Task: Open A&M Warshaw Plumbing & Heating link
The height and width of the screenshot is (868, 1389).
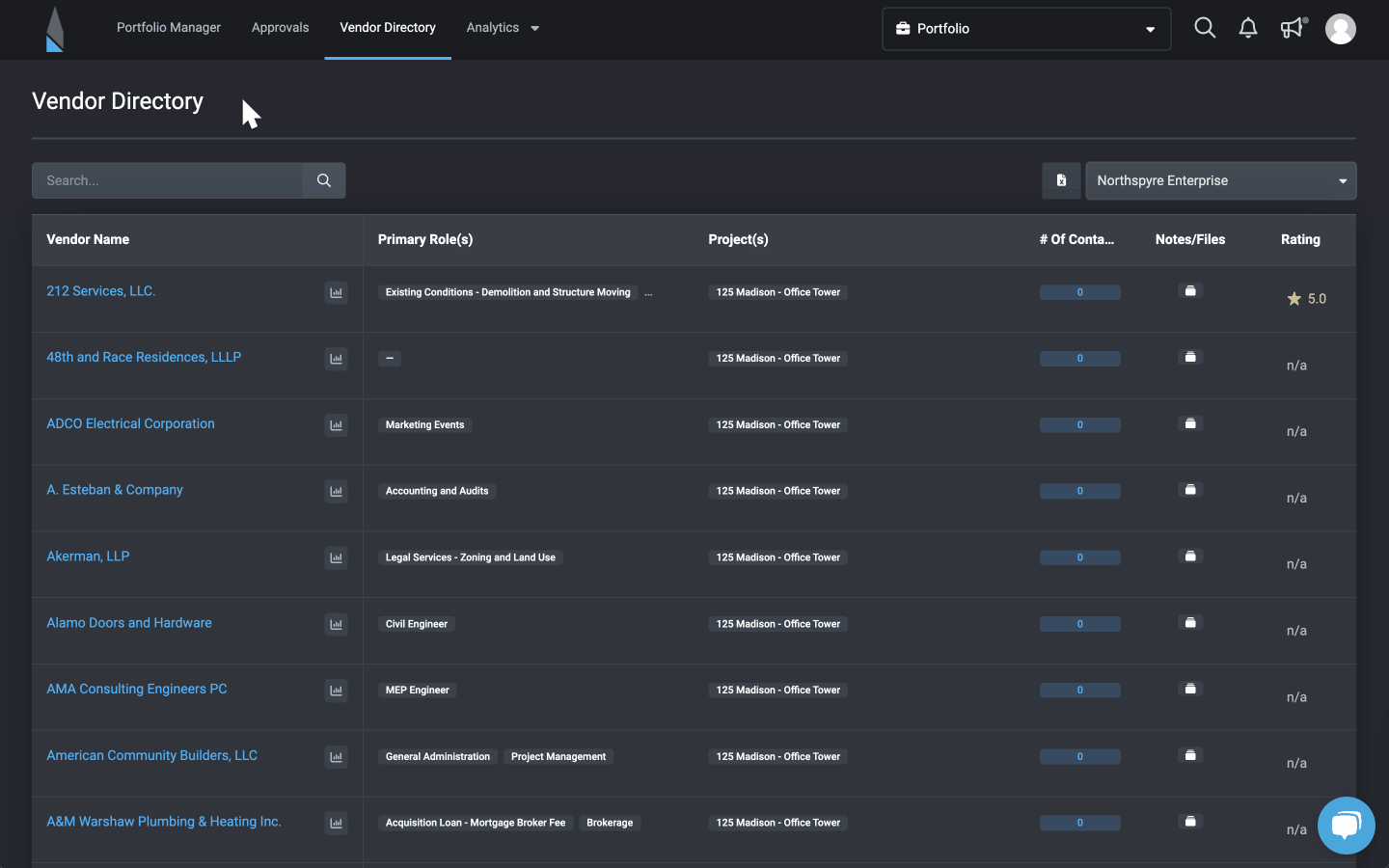Action: (164, 823)
